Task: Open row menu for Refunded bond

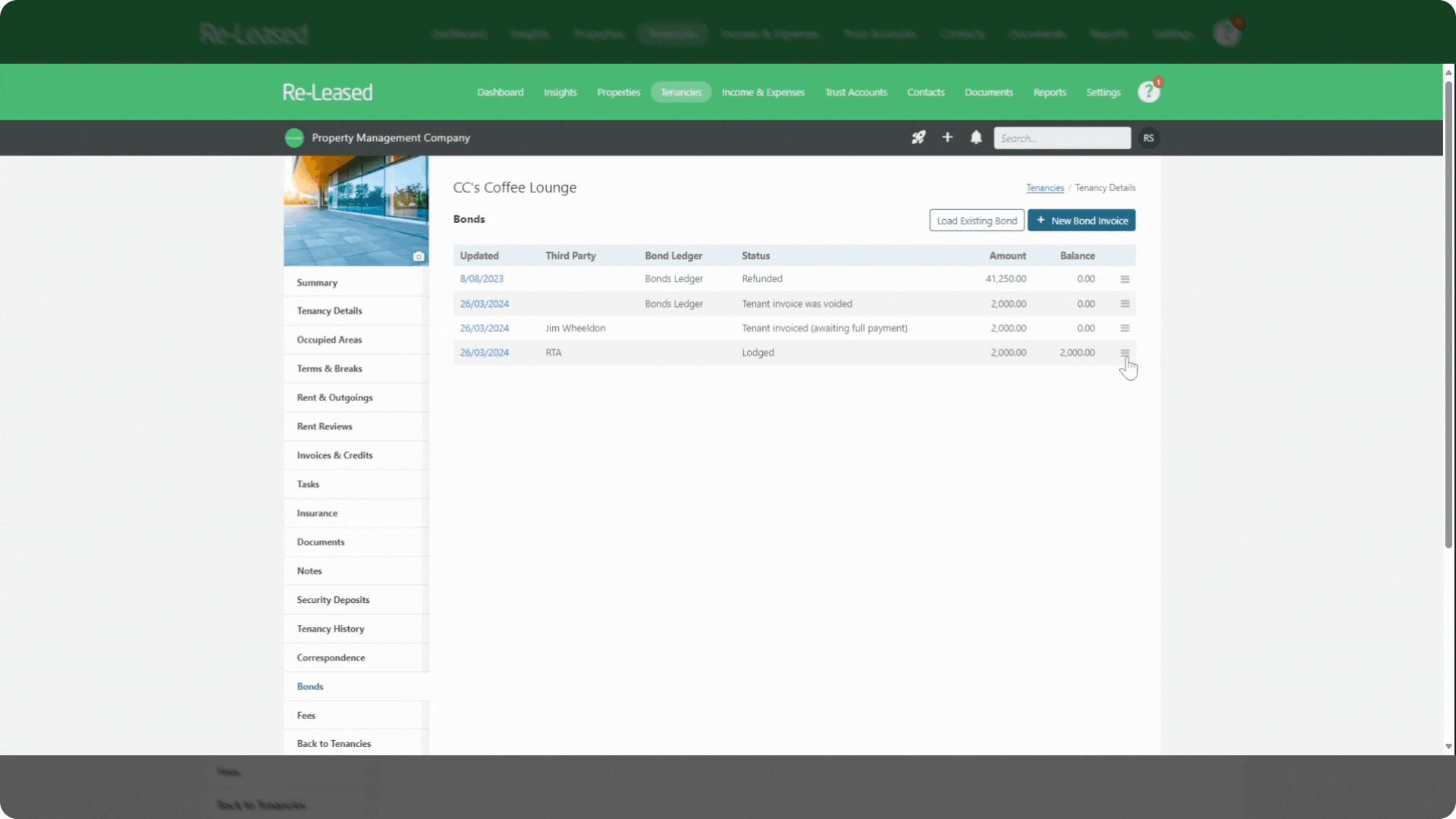Action: coord(1125,279)
